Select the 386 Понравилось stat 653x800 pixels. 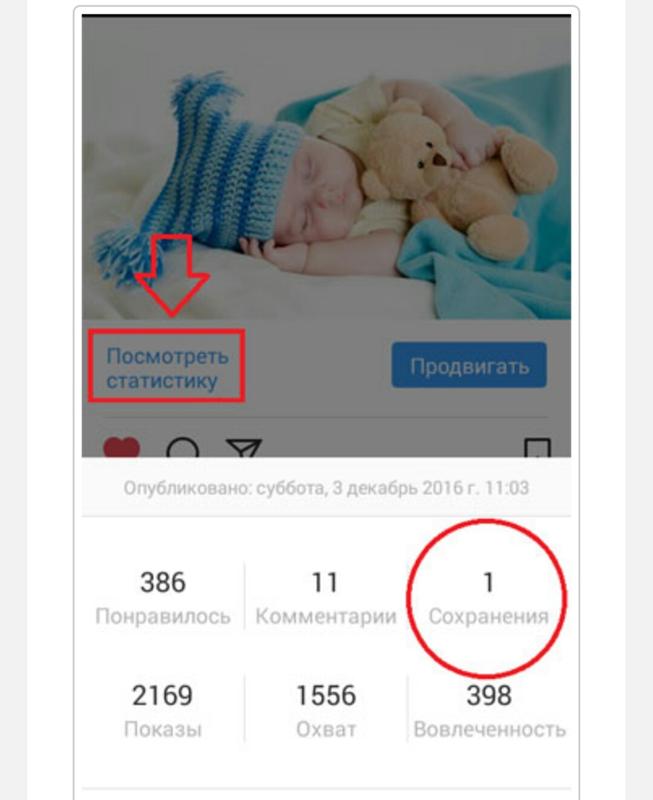tap(163, 598)
